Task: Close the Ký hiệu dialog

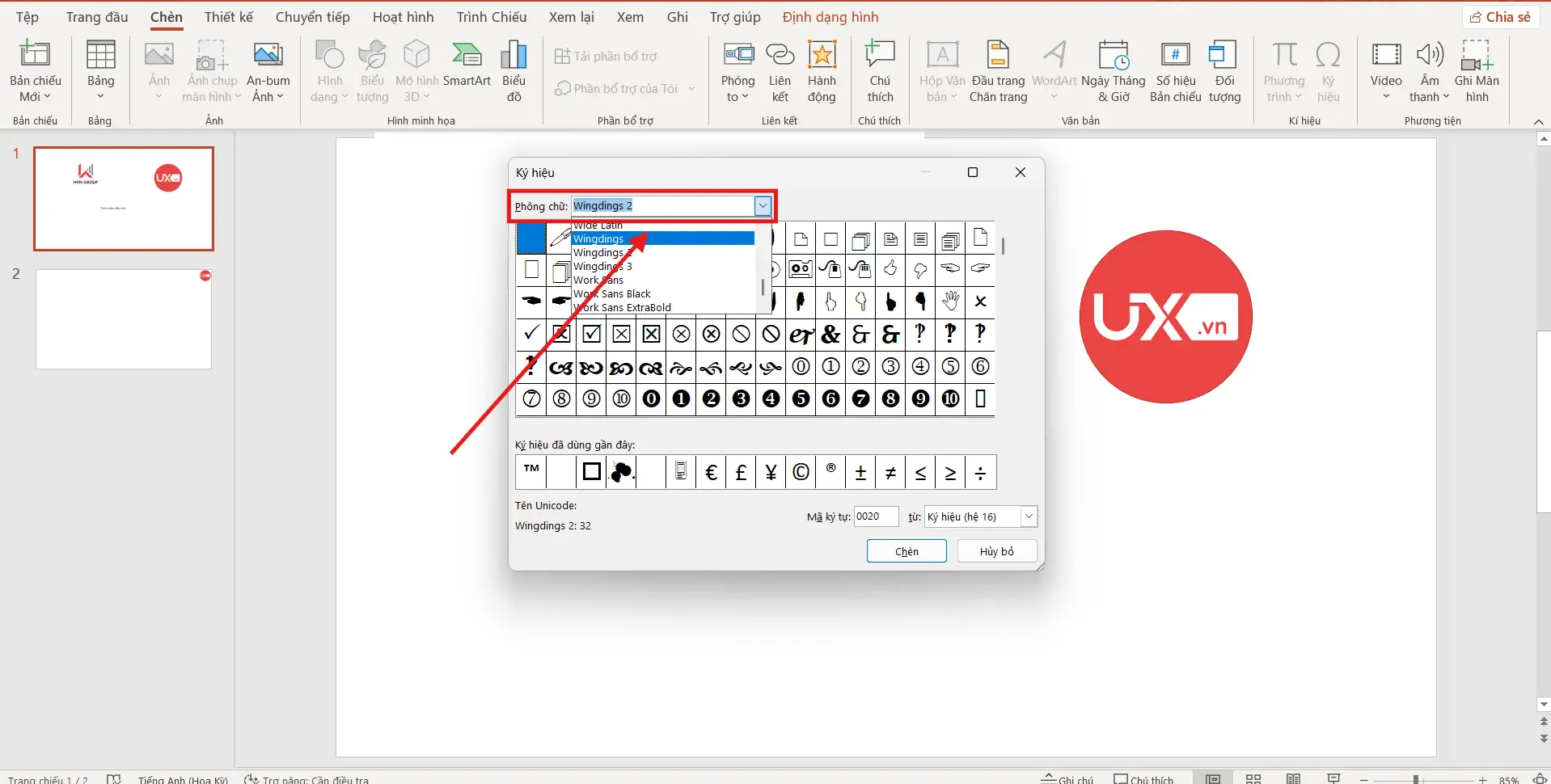Action: 1021,172
